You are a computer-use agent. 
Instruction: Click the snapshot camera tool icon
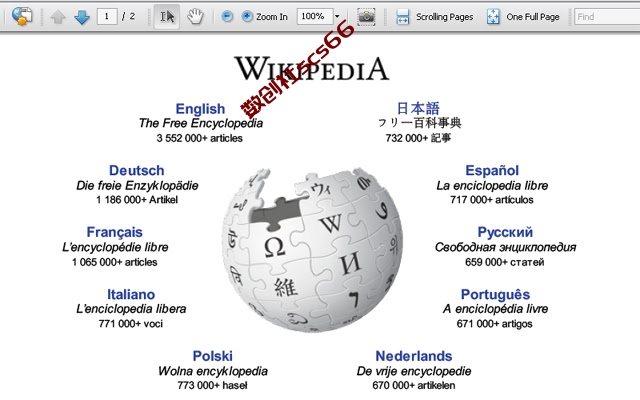coord(366,16)
